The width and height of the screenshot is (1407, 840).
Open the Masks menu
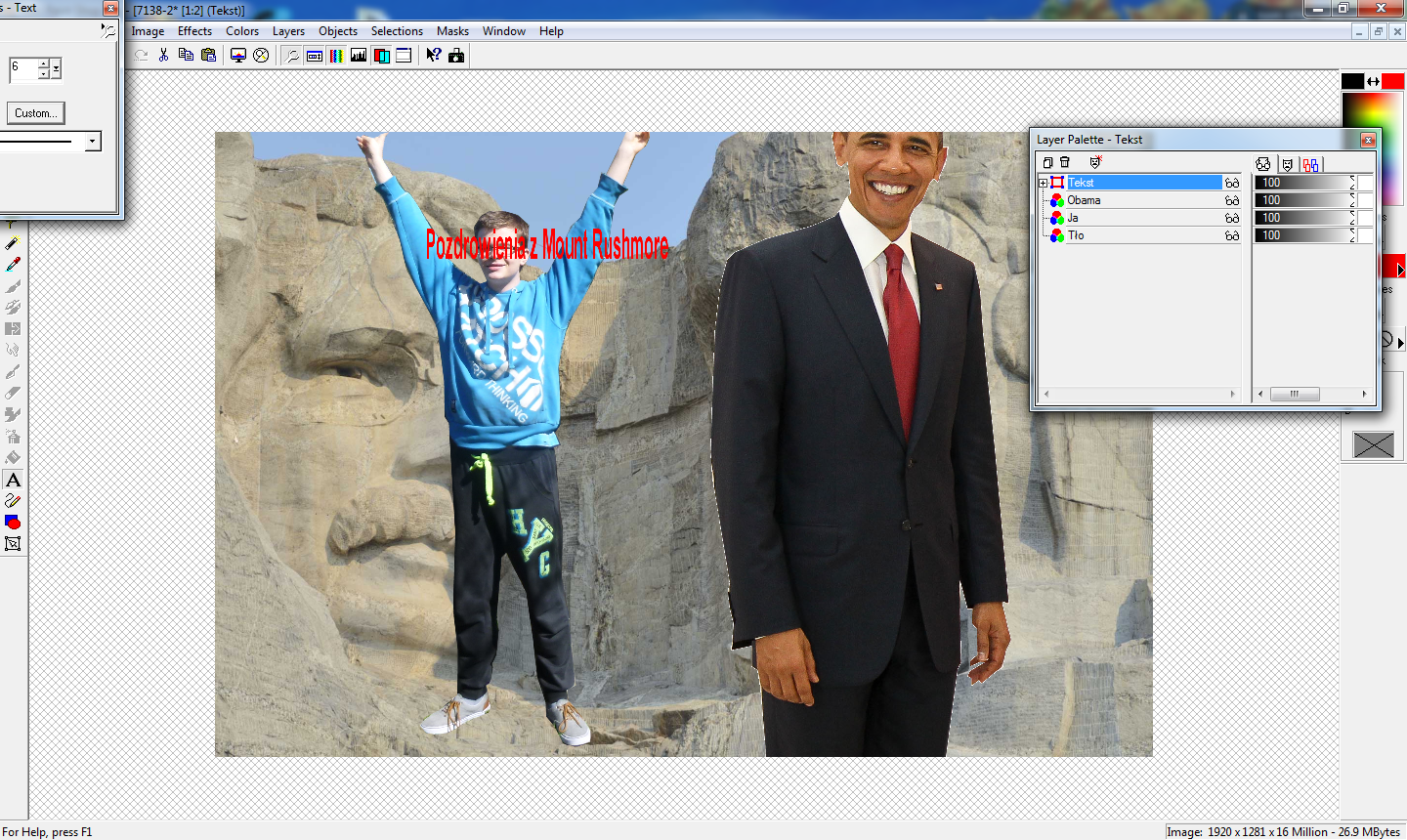click(452, 31)
